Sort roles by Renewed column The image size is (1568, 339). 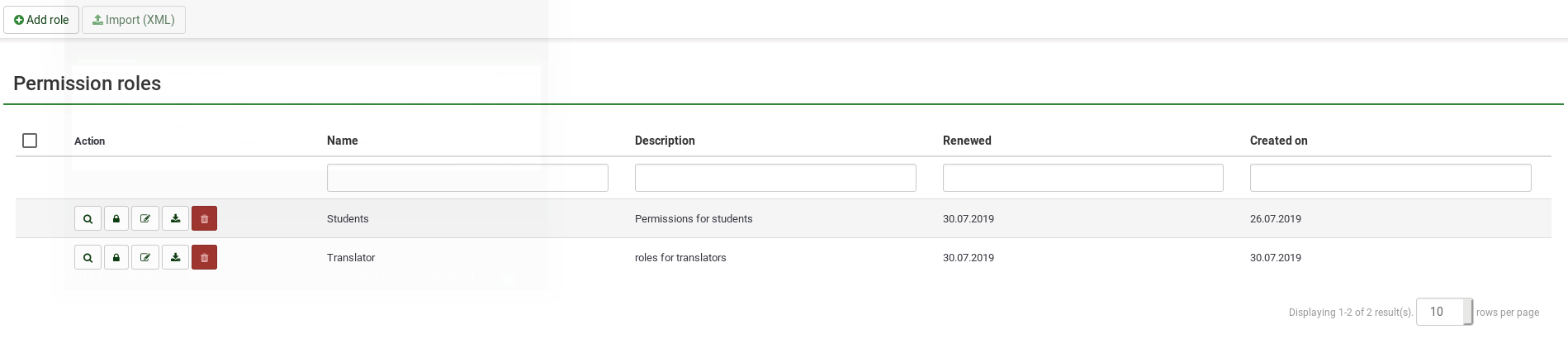tap(967, 141)
